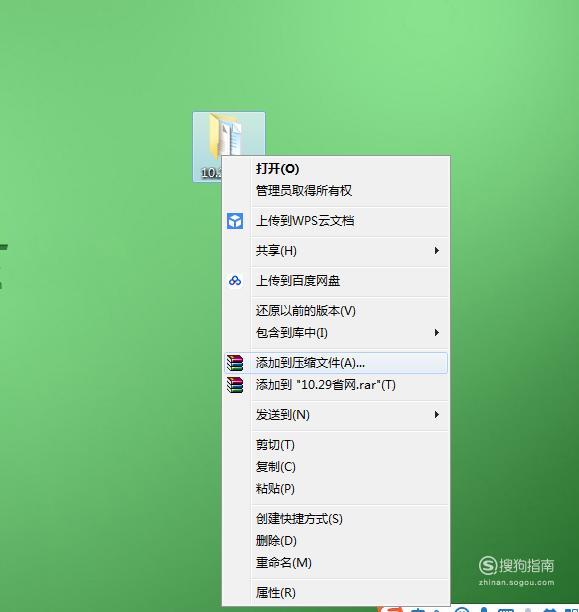The image size is (579, 612).
Task: Choose 剪切(T) from the menu
Action: click(336, 445)
